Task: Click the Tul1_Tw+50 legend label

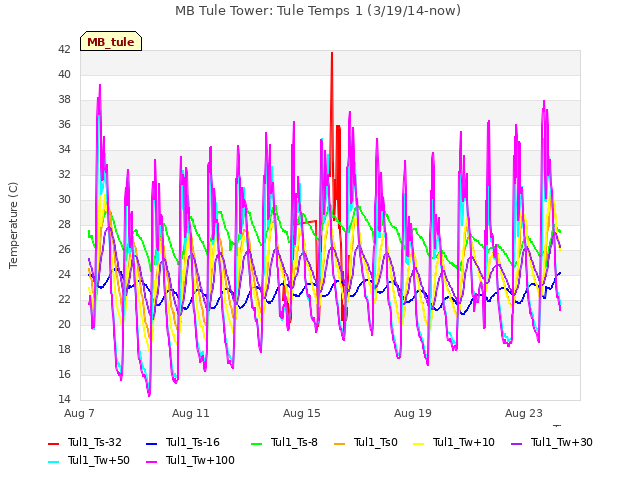Action: tap(99, 460)
